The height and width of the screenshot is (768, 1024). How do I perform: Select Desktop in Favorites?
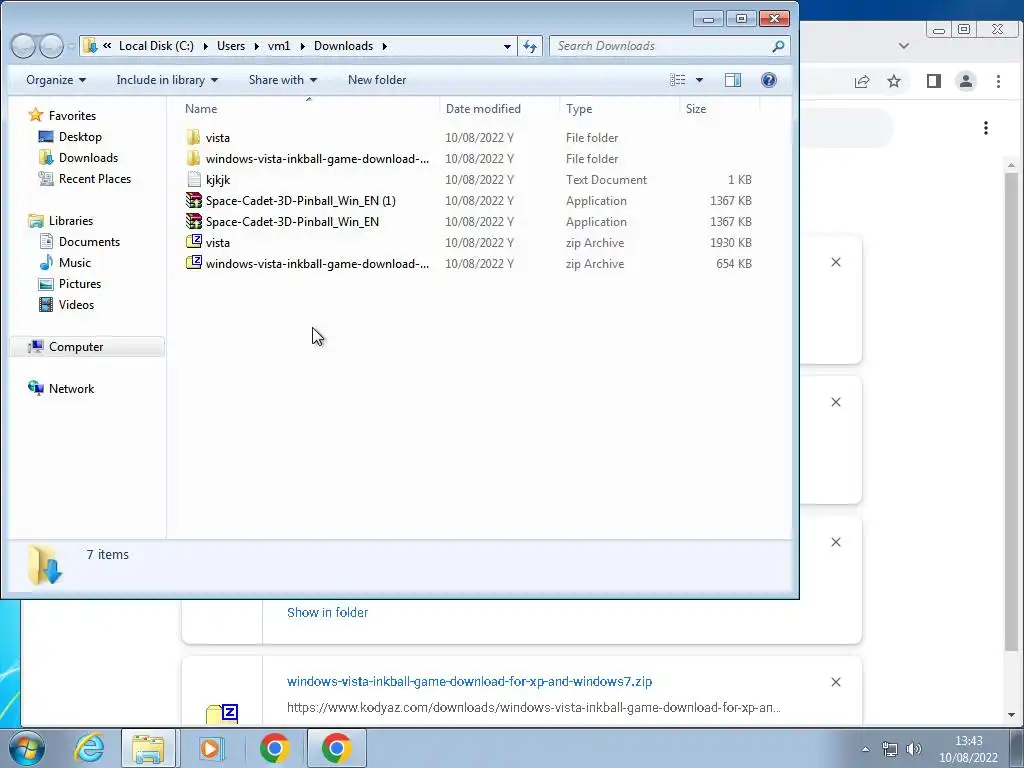pyautogui.click(x=80, y=136)
